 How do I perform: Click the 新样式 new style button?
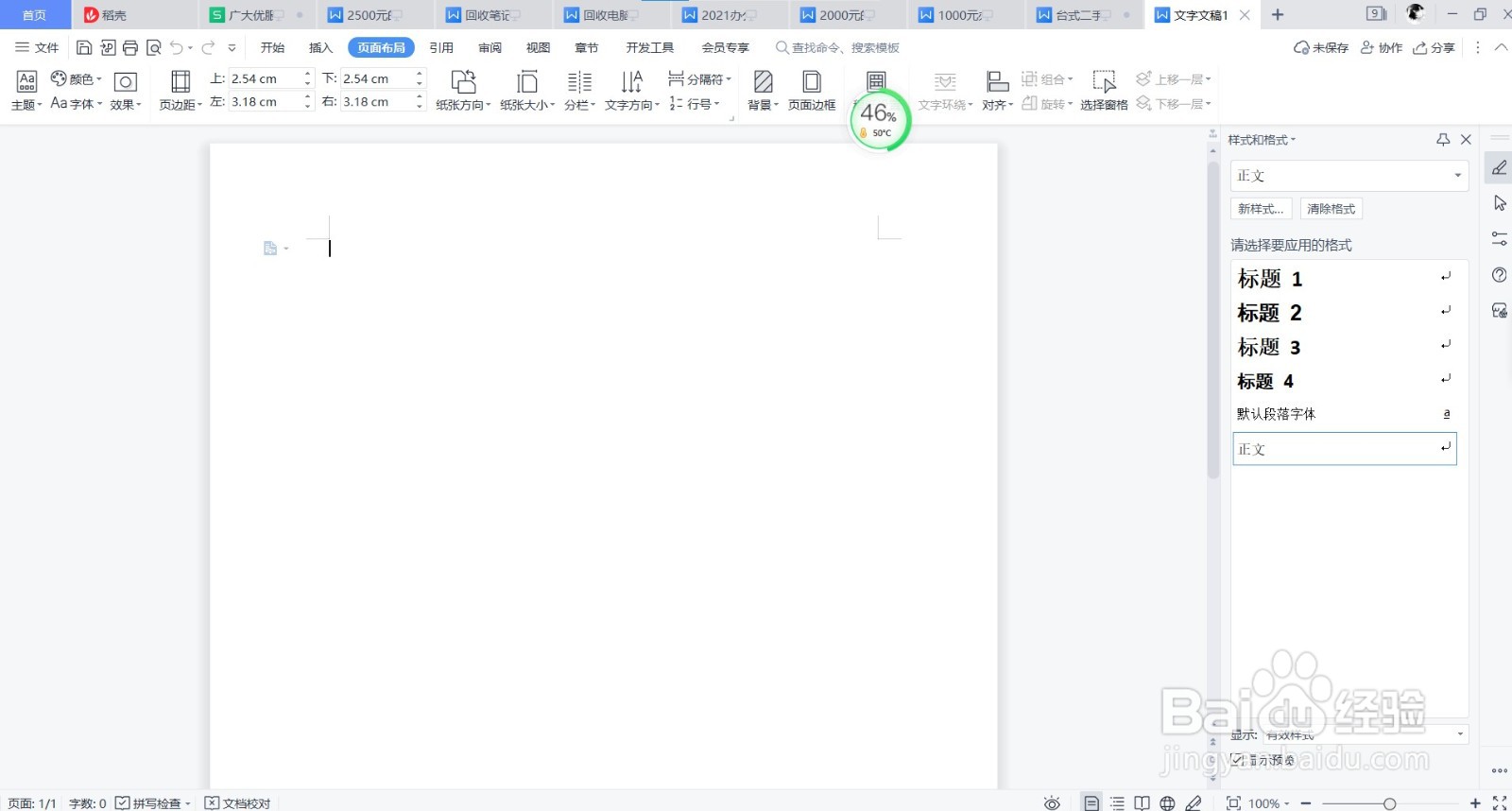click(1261, 209)
